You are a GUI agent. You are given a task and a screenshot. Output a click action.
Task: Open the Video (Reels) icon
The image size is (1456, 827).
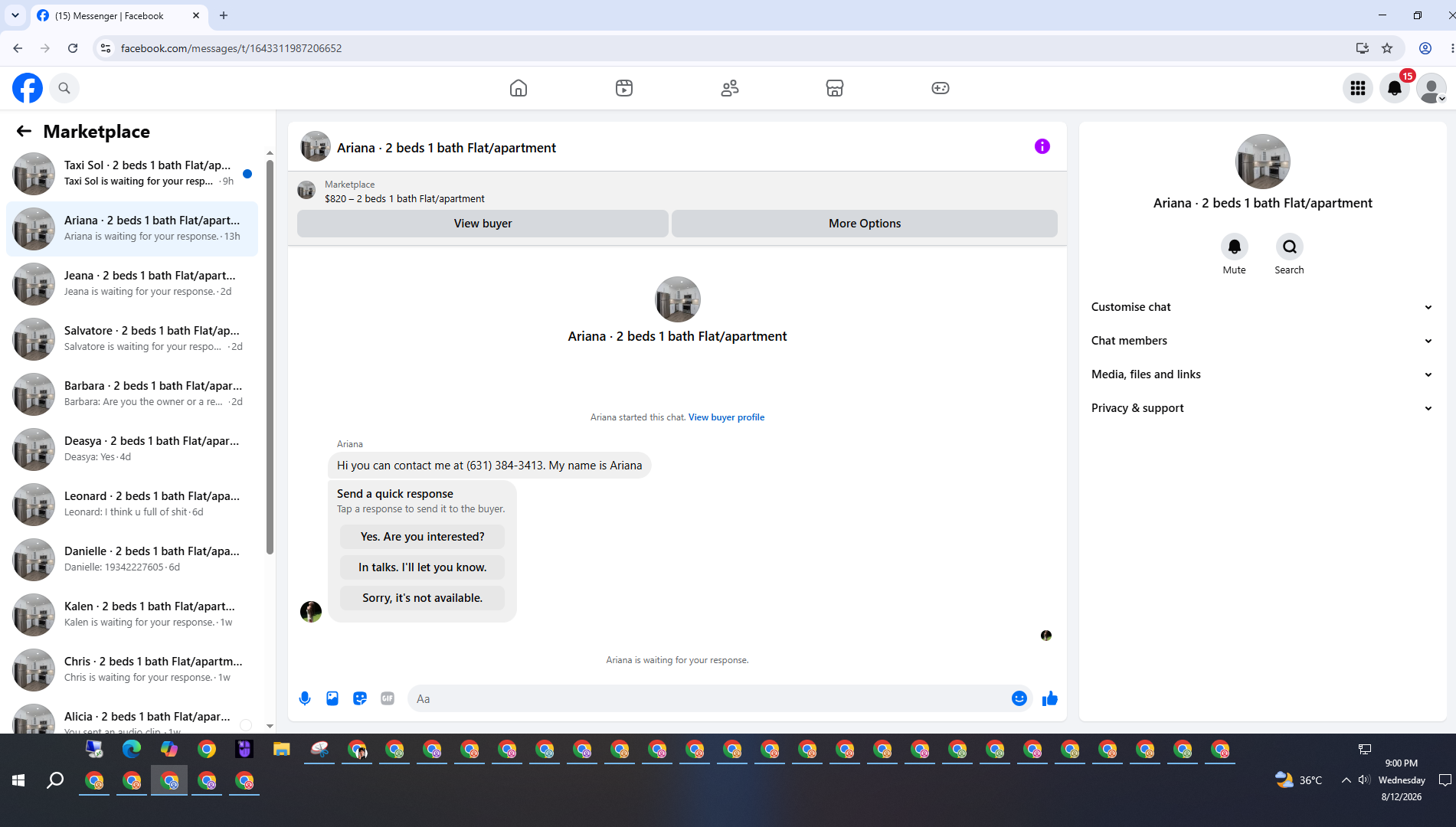coord(624,88)
